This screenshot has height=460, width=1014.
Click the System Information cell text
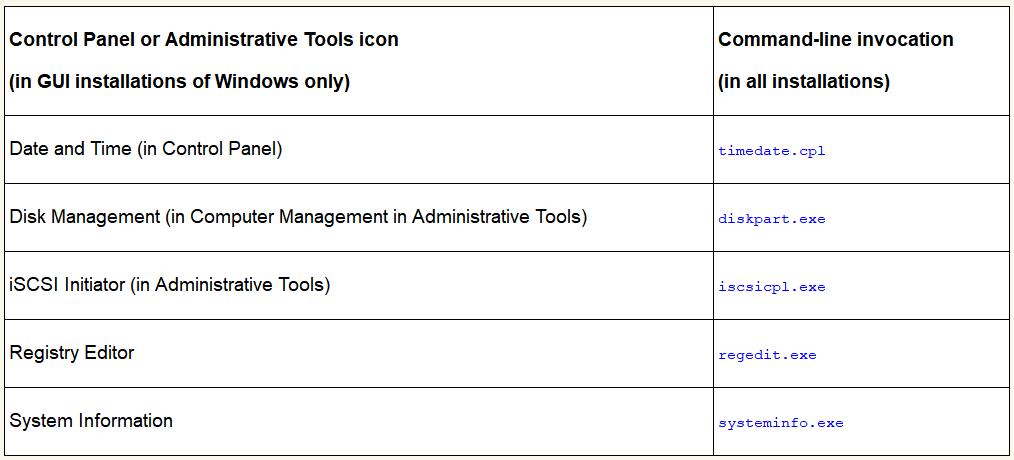(x=91, y=421)
